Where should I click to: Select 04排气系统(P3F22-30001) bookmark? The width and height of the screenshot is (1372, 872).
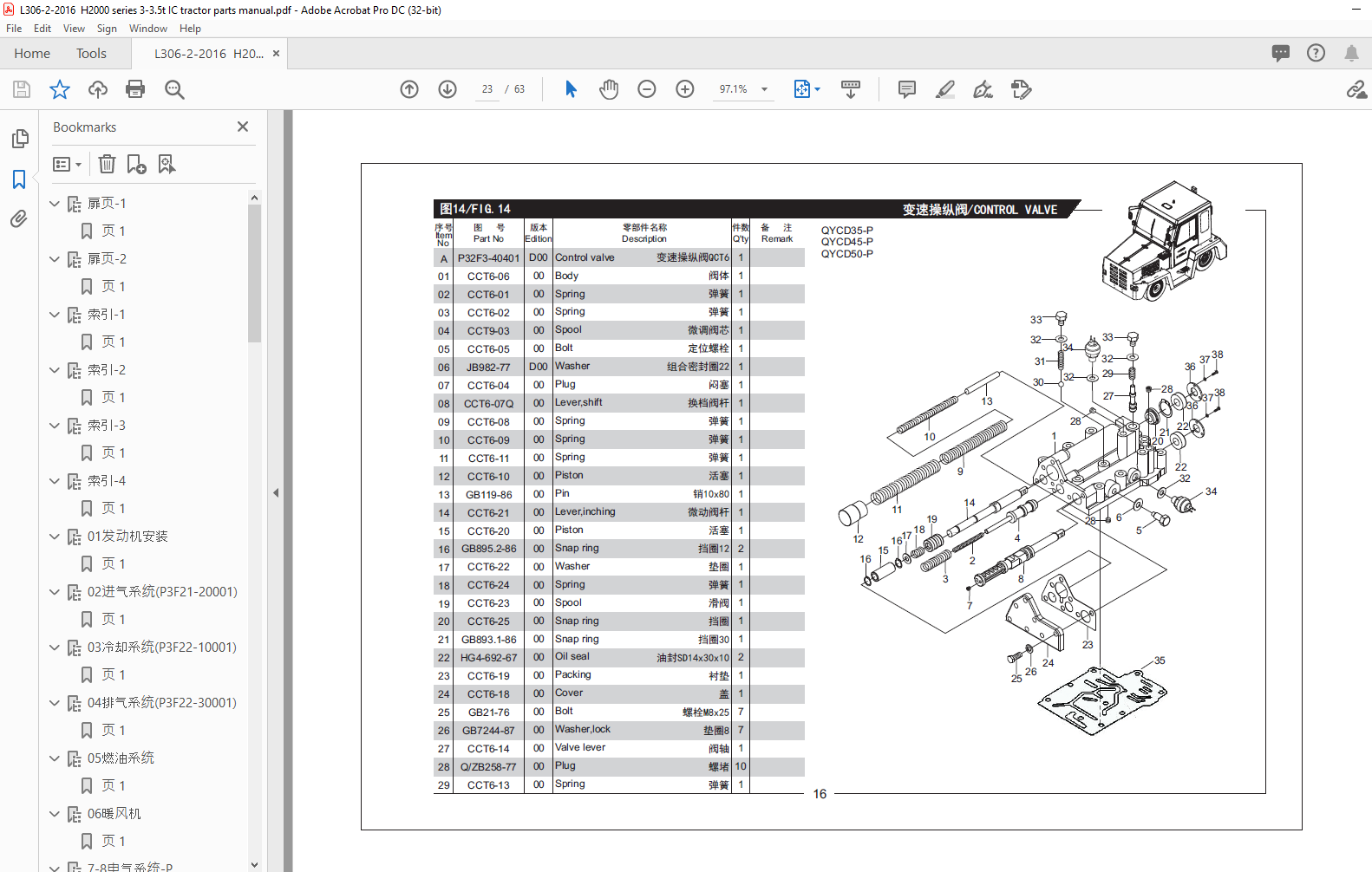(162, 703)
